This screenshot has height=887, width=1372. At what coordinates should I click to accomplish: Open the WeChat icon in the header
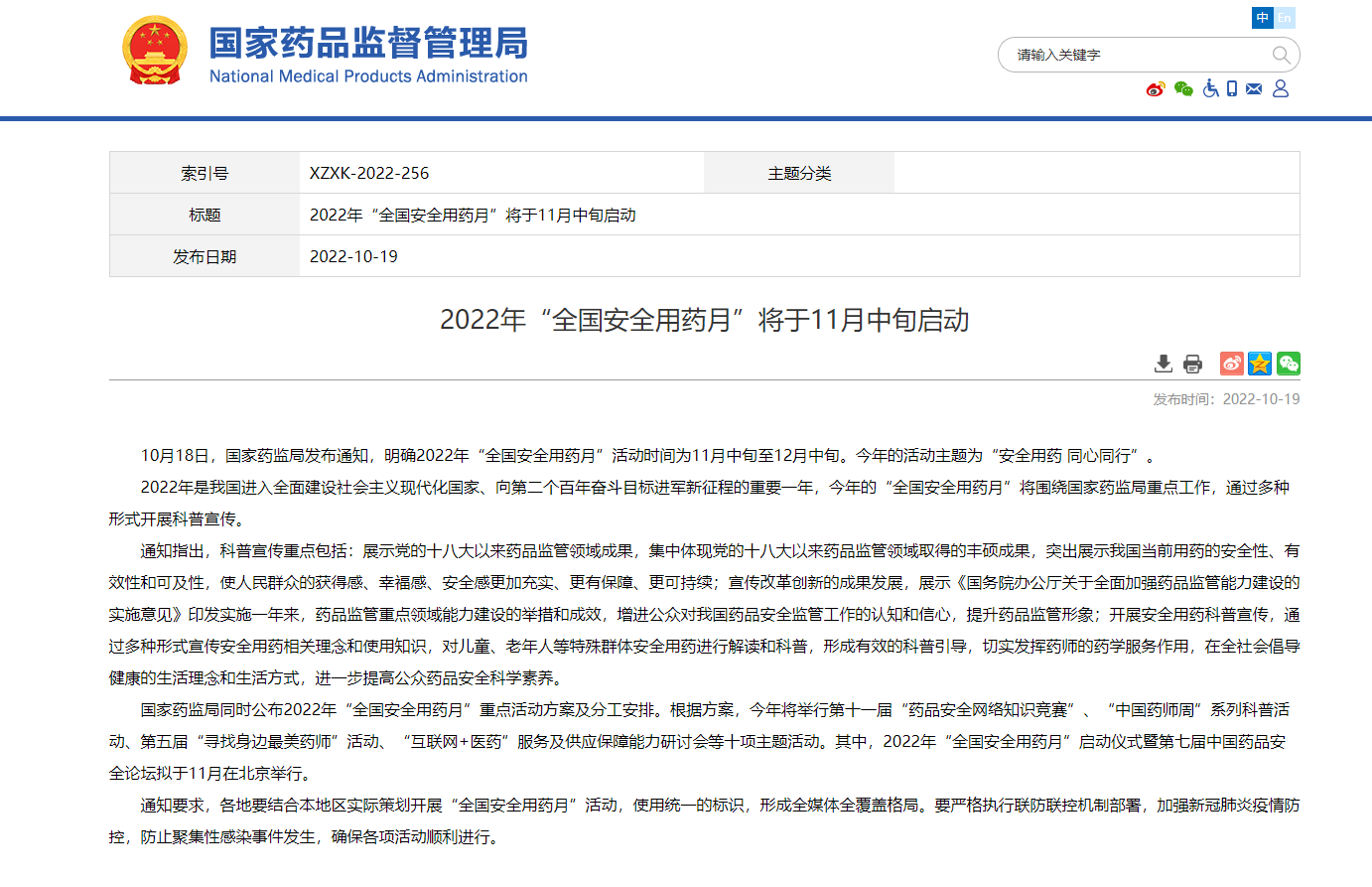[1183, 89]
